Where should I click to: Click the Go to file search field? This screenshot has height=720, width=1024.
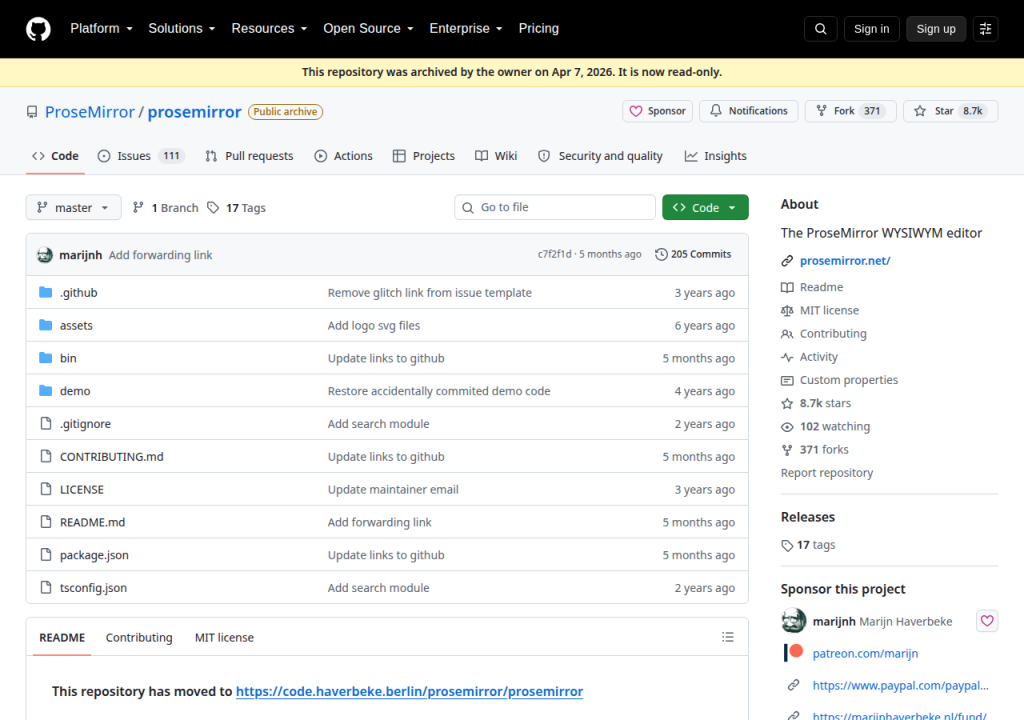tap(554, 207)
